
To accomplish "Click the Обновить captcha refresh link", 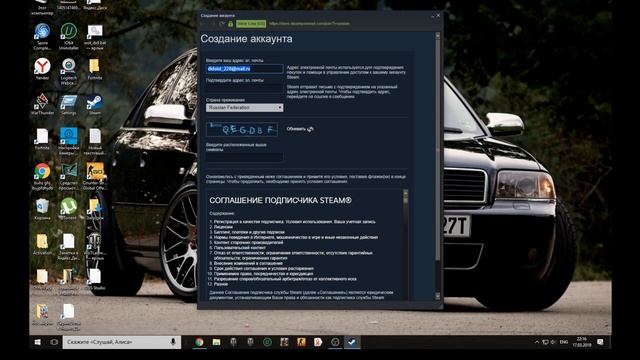I will [x=300, y=129].
